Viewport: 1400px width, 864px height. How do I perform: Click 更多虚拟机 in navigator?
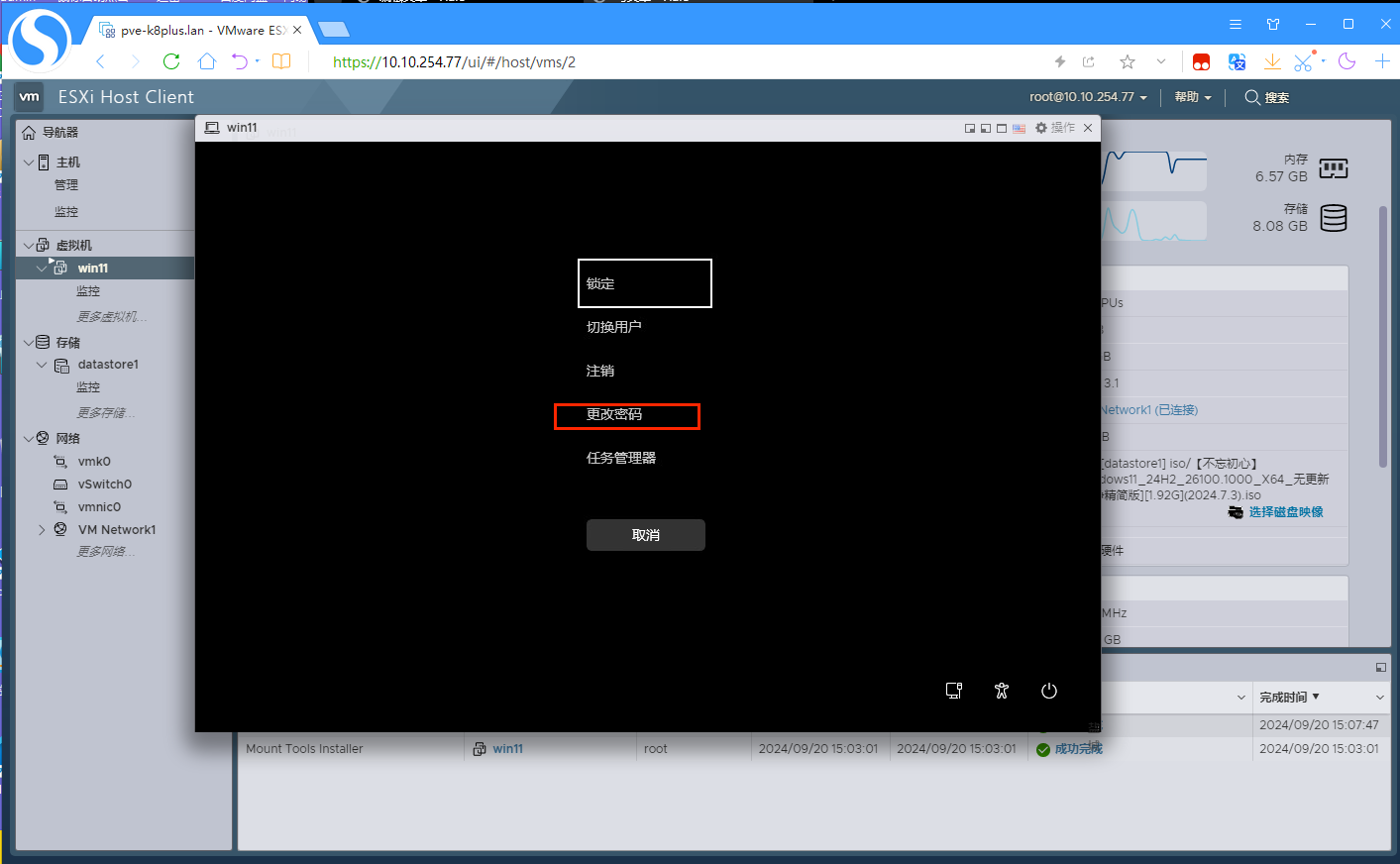pos(112,317)
